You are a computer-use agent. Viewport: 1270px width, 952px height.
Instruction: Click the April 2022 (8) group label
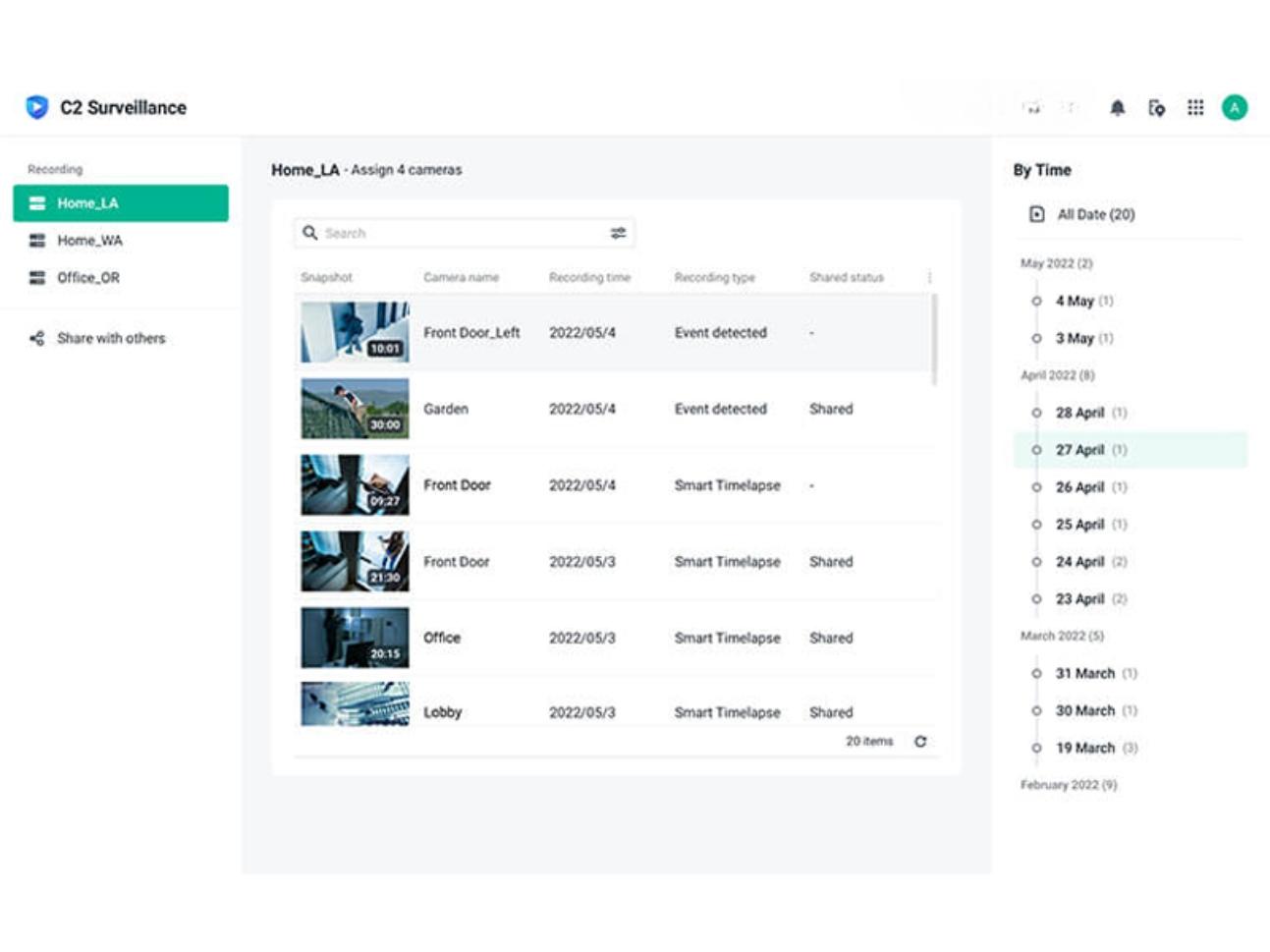(1057, 375)
